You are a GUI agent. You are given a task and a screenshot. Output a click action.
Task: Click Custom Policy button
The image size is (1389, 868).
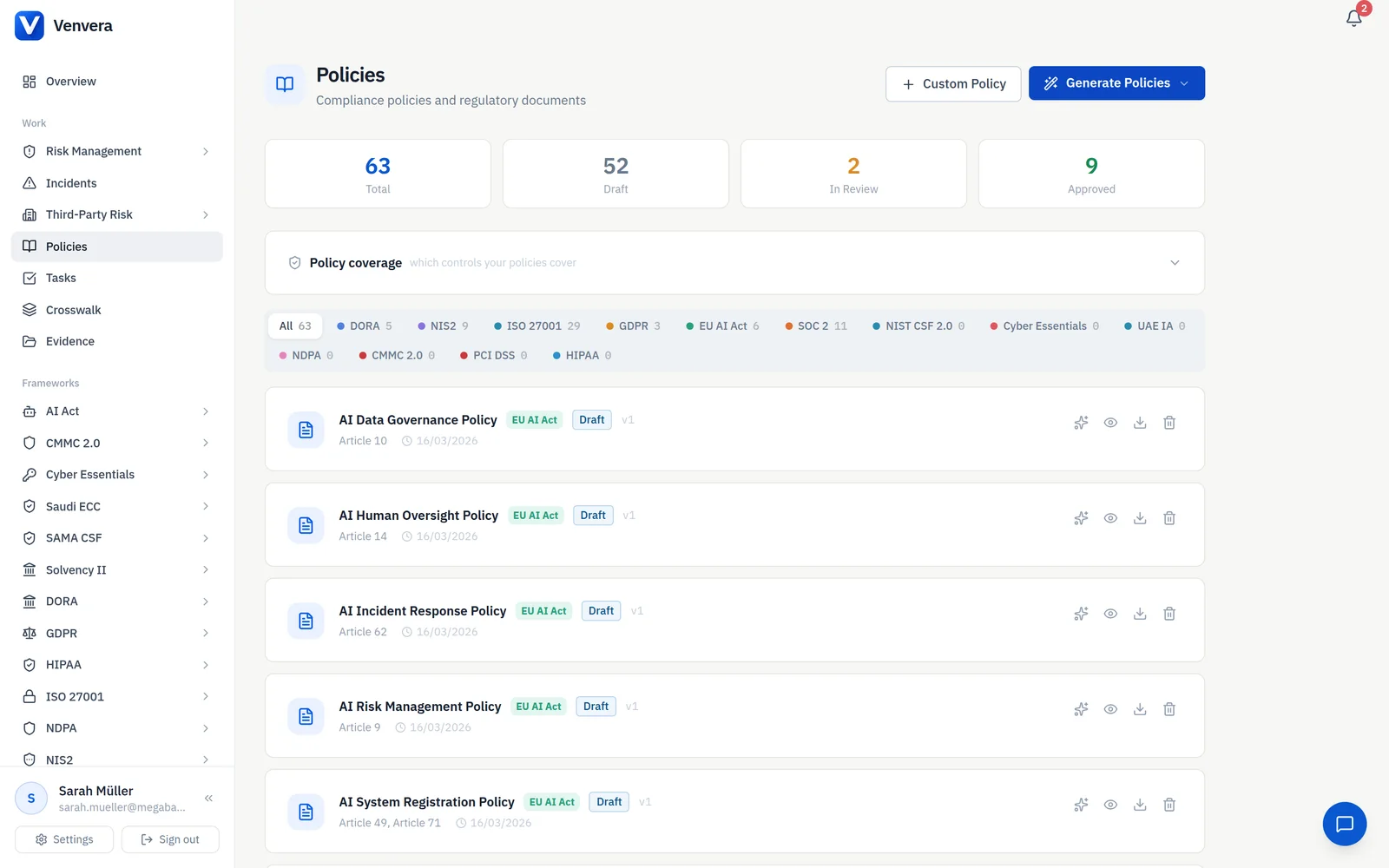click(953, 84)
